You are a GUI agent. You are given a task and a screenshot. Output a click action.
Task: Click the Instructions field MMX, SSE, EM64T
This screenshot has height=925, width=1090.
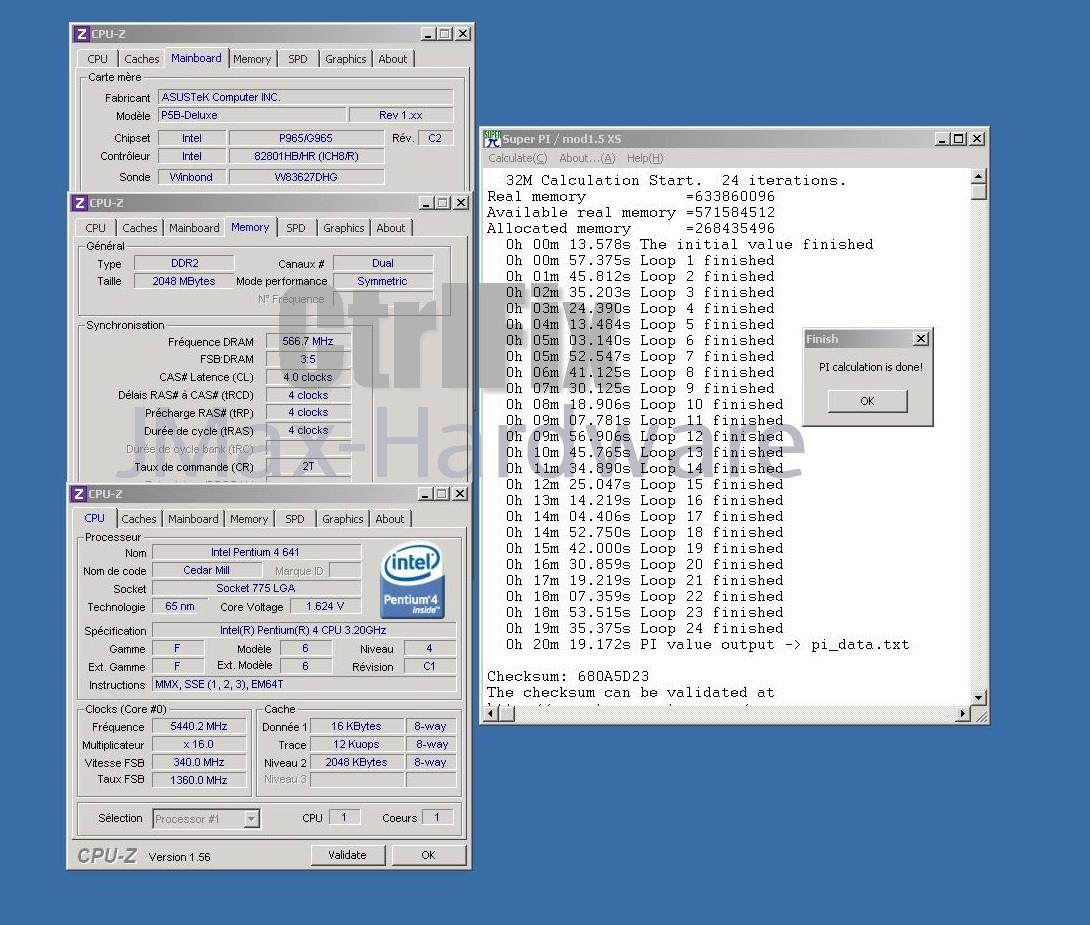[x=304, y=684]
